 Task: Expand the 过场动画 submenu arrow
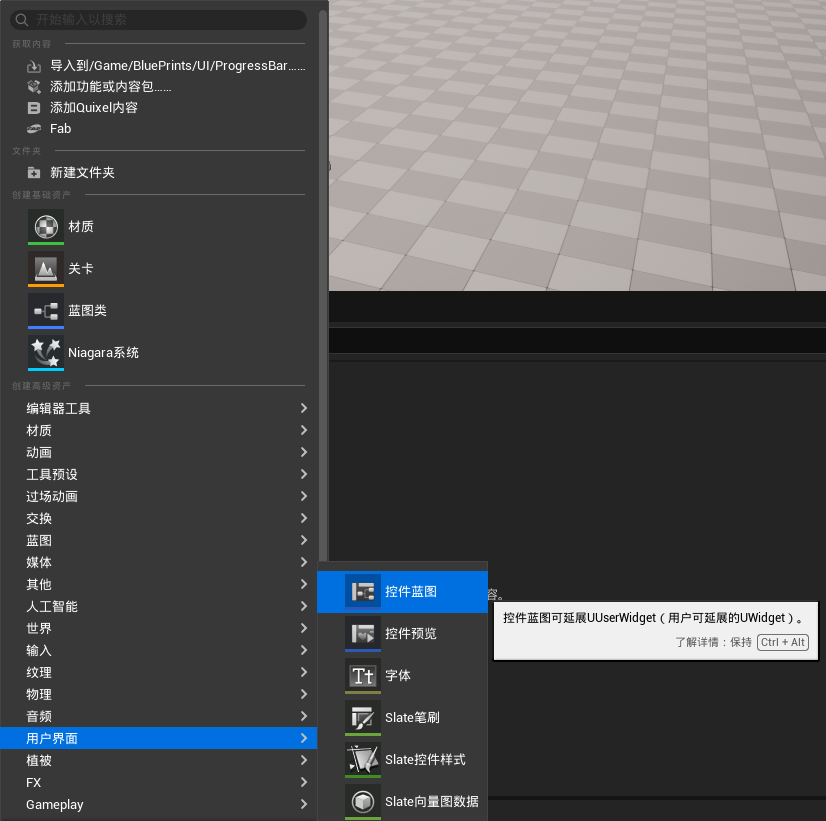tap(303, 496)
